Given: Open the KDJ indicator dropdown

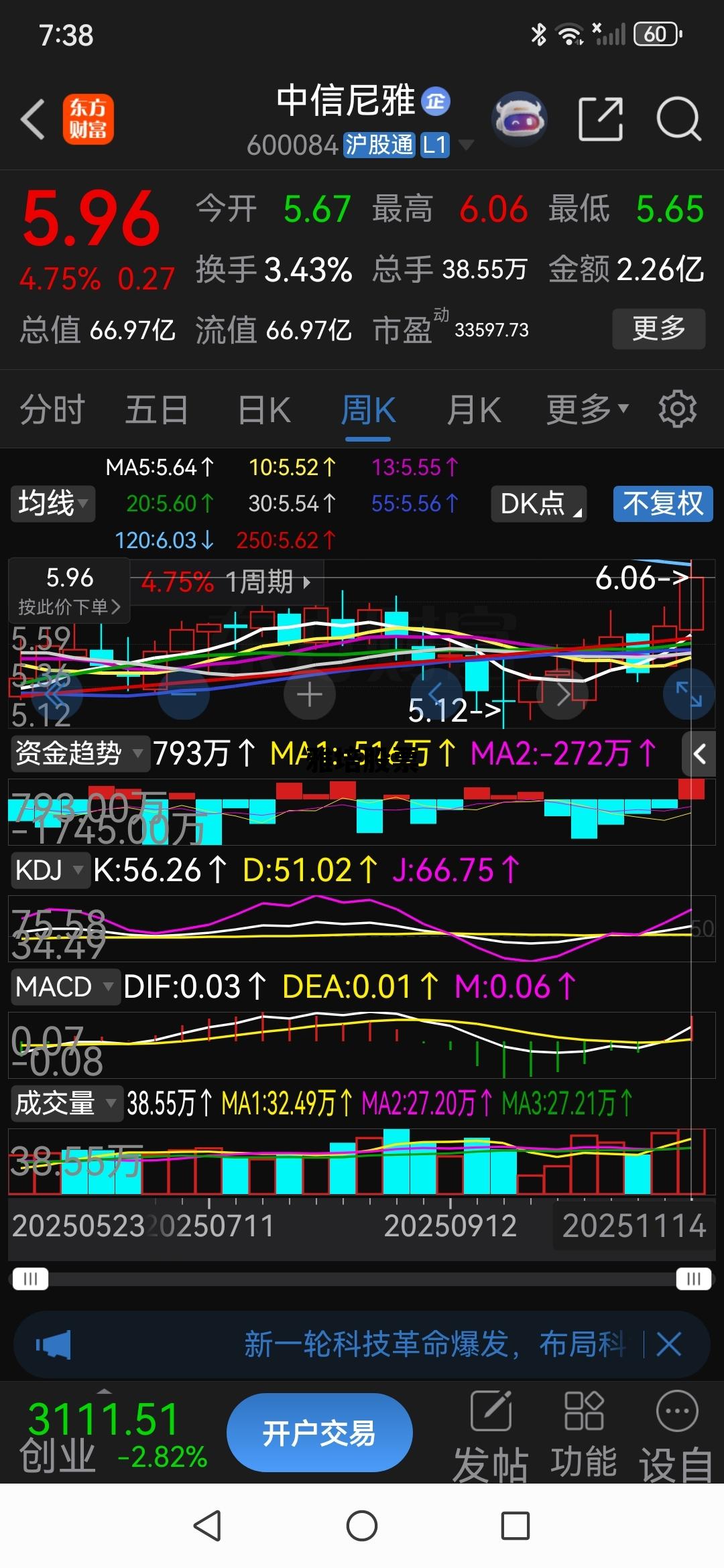Looking at the screenshot, I should coord(49,870).
